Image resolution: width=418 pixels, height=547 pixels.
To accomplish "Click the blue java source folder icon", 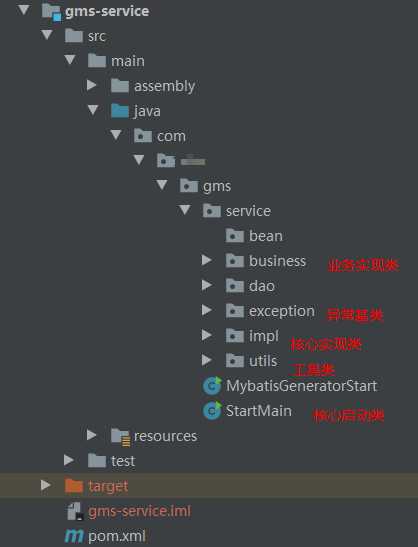I will (x=120, y=111).
